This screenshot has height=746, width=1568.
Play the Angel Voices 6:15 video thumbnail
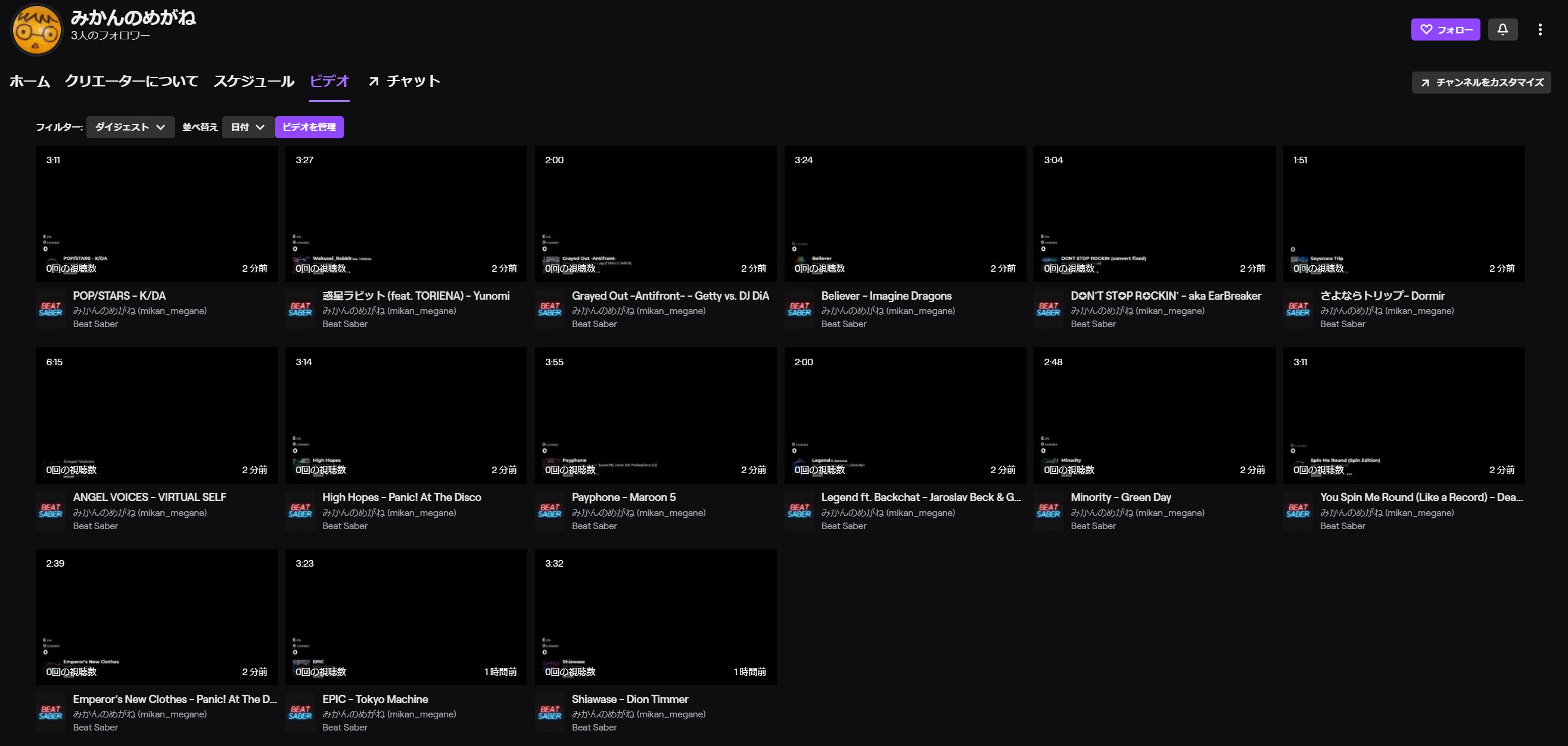[157, 416]
